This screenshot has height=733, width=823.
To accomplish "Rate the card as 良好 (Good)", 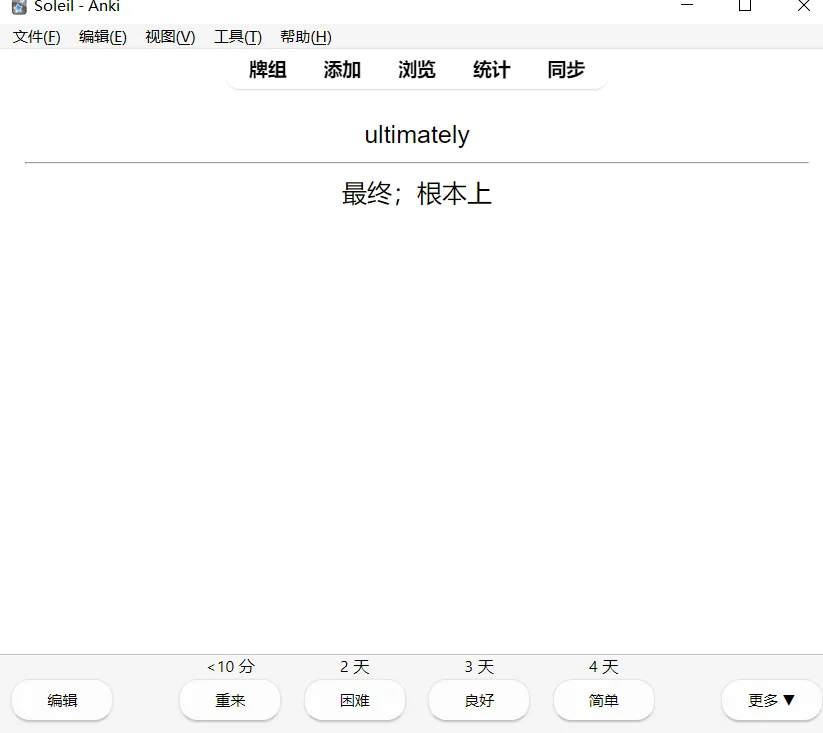I will (479, 700).
